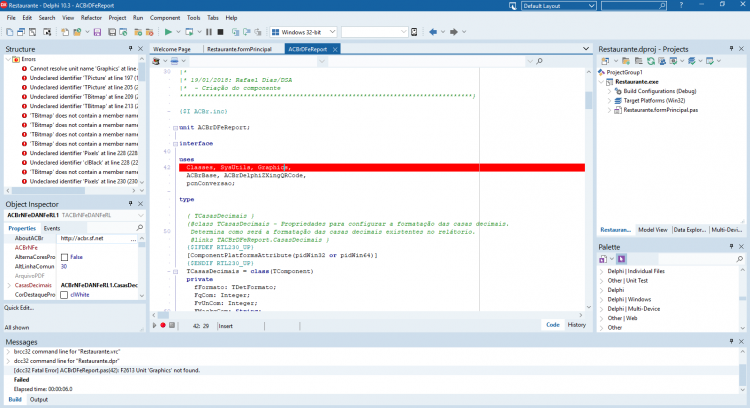Switch to Restaurante.formPrincipal tab
Viewport: 750px width, 408px height.
pos(239,49)
